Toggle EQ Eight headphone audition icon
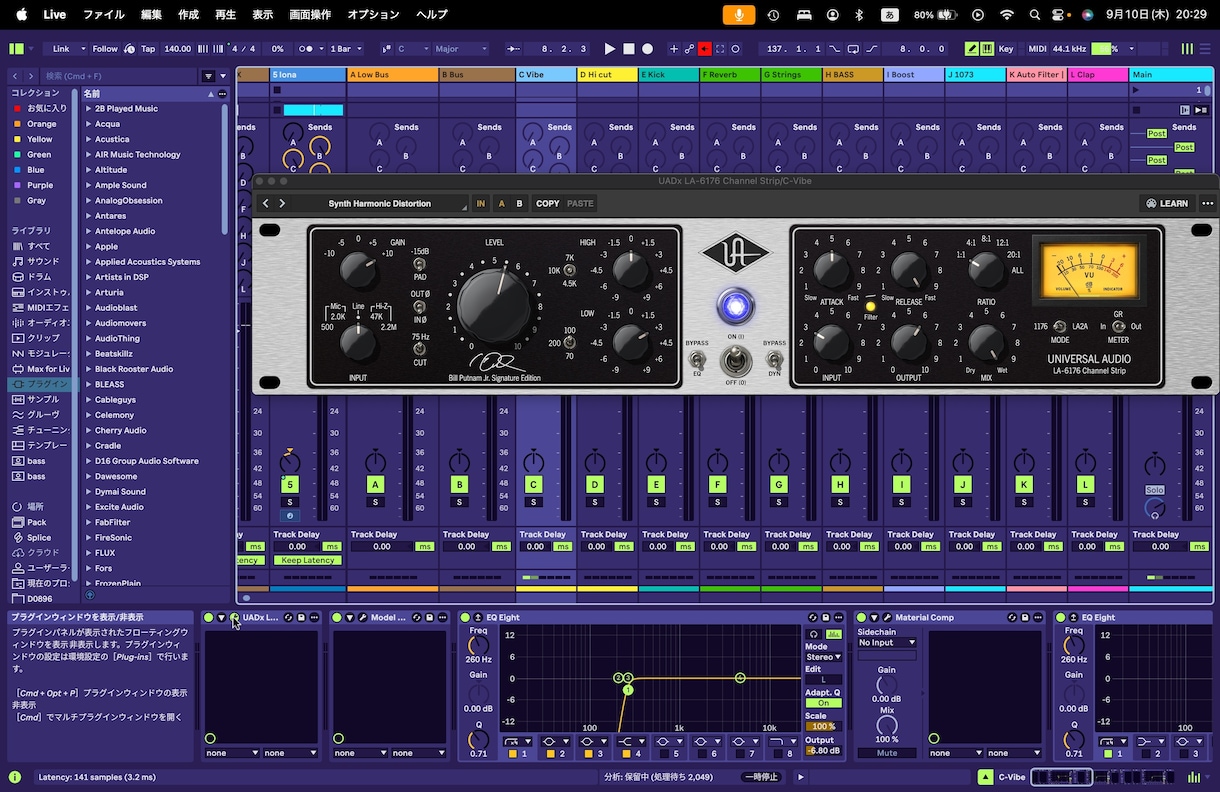This screenshot has height=792, width=1220. pos(813,635)
